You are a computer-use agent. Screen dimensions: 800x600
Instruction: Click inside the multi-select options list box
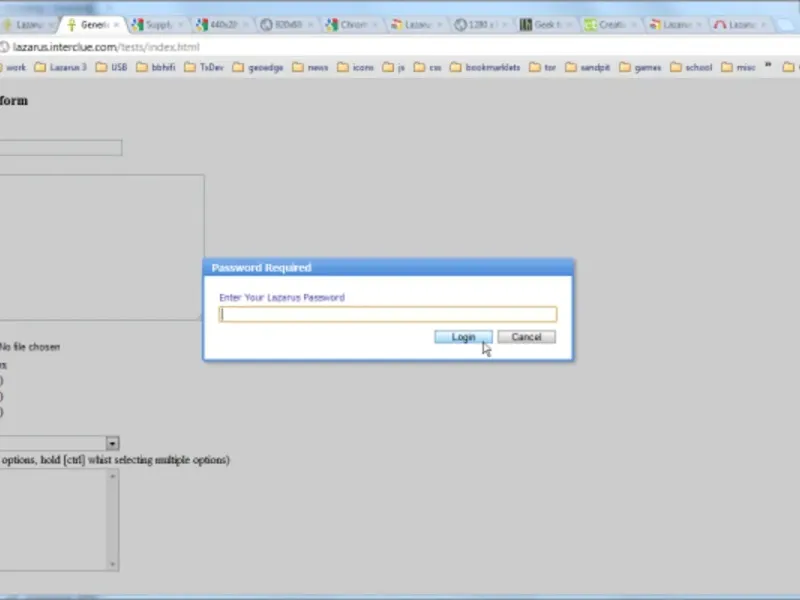pos(53,520)
